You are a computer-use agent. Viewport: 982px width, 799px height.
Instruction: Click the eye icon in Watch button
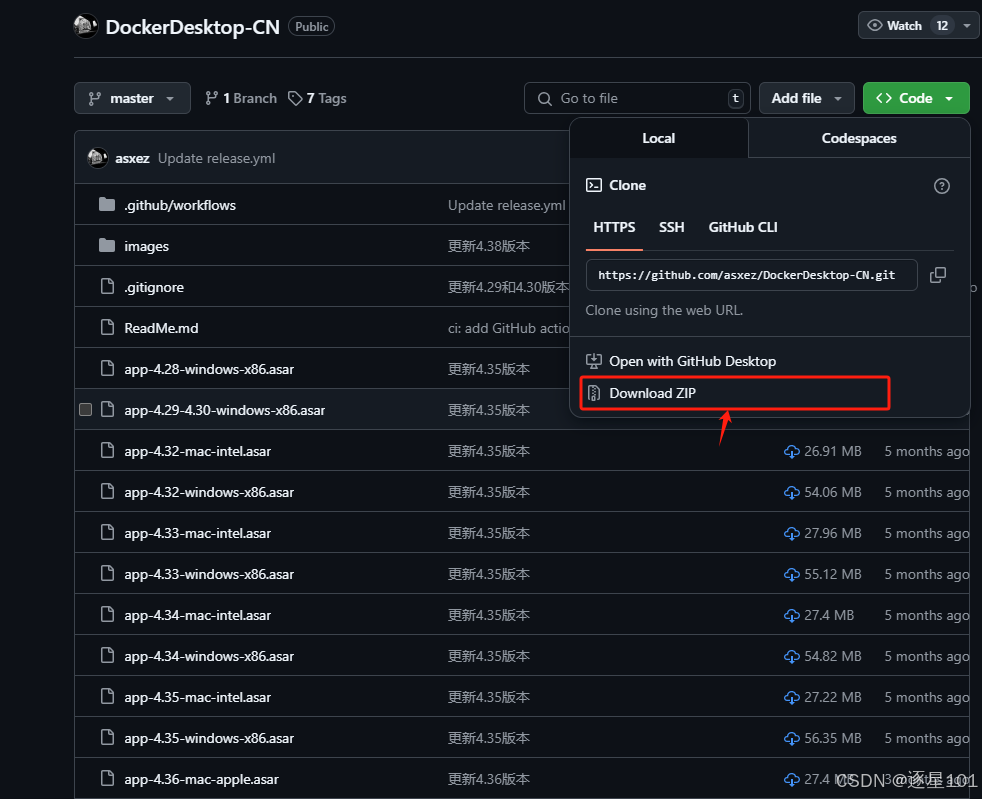click(874, 26)
